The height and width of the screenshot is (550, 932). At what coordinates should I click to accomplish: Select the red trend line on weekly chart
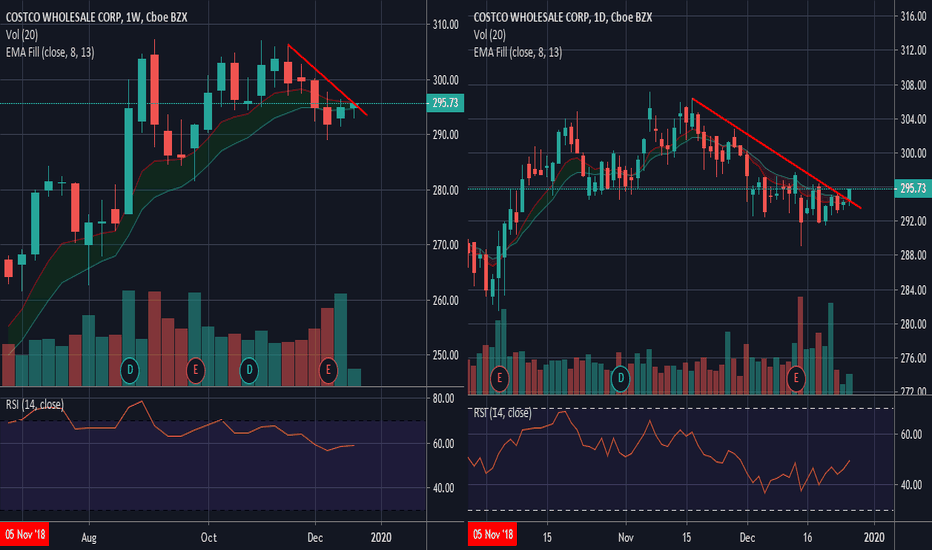[x=328, y=80]
